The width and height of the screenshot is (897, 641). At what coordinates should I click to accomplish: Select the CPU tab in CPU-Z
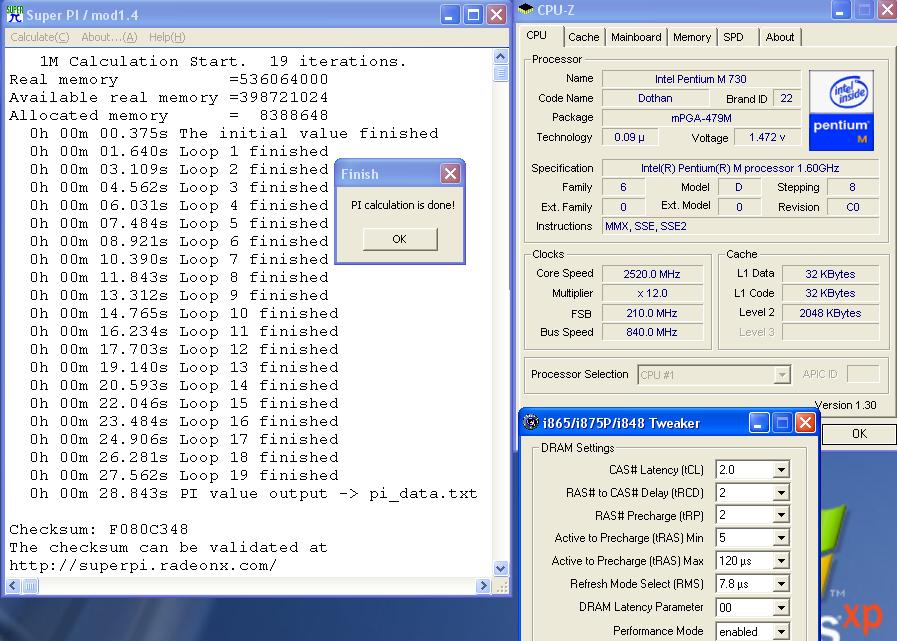[x=537, y=35]
